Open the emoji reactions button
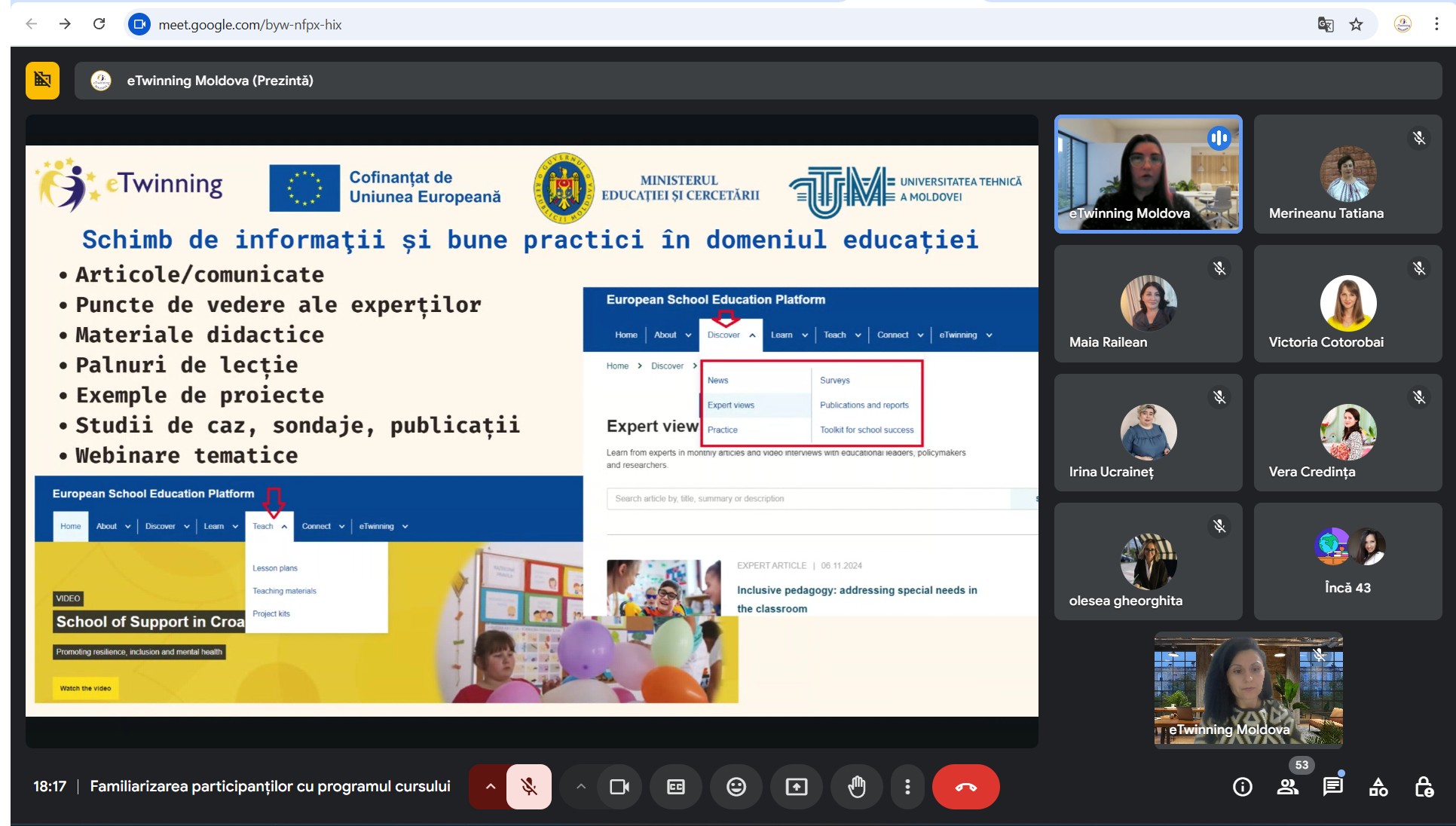The height and width of the screenshot is (826, 1456). 736,787
